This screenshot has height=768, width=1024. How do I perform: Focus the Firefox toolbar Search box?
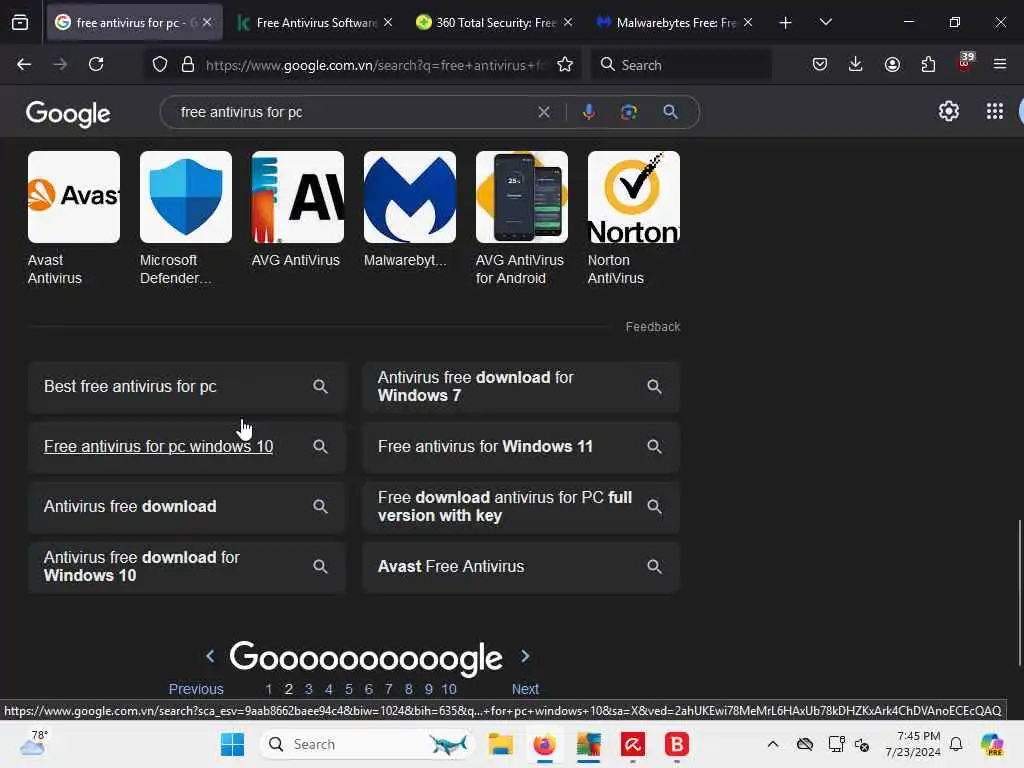681,65
